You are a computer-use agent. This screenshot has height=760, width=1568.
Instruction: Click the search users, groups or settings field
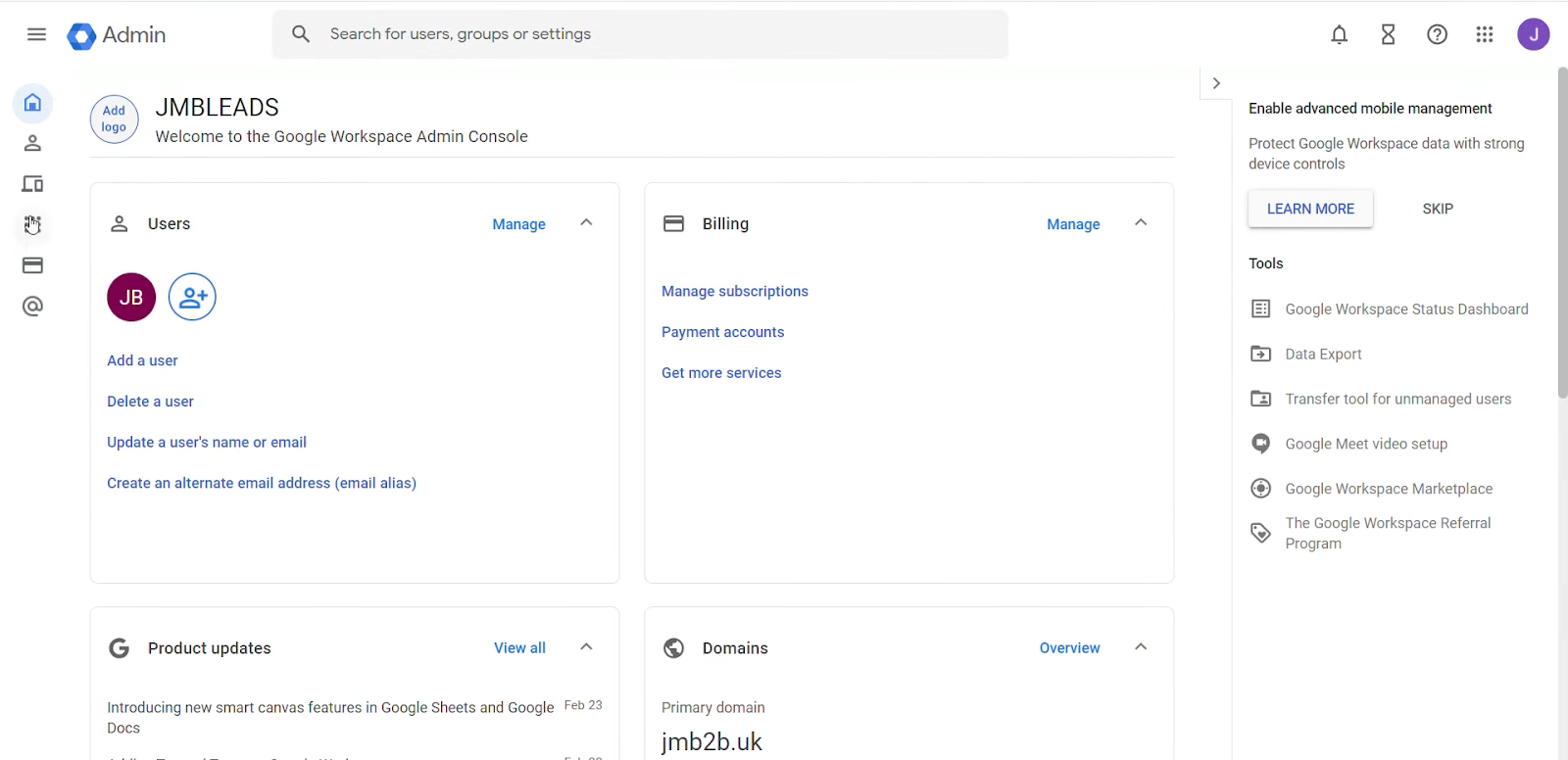[x=640, y=34]
